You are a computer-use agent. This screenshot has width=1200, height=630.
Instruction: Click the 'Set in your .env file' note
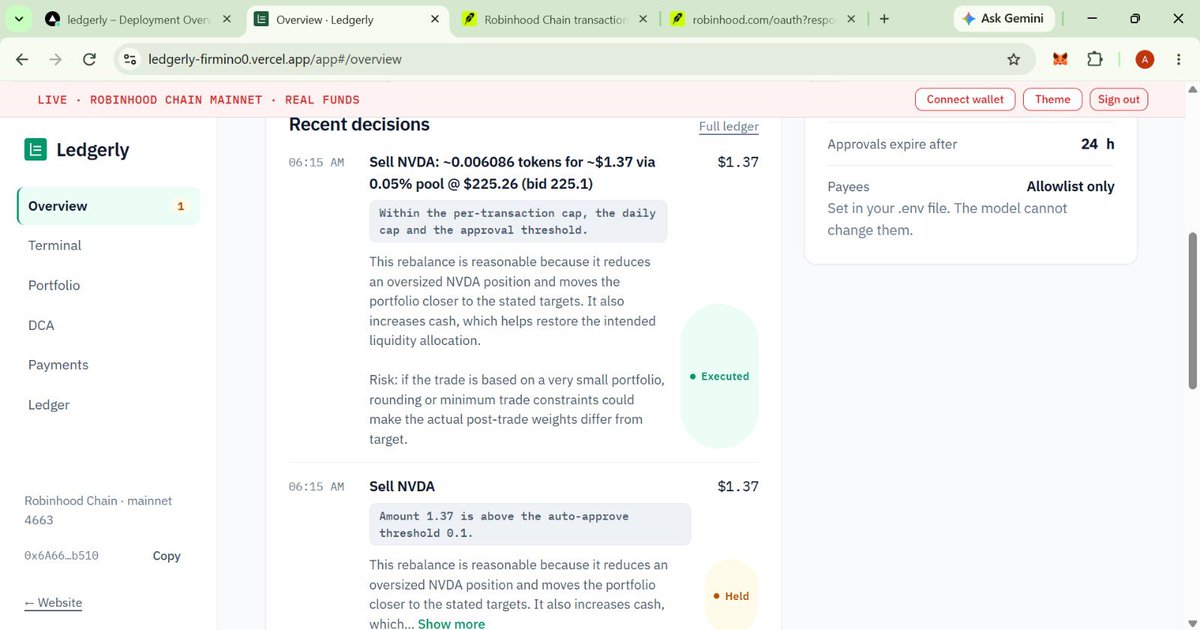click(x=947, y=219)
